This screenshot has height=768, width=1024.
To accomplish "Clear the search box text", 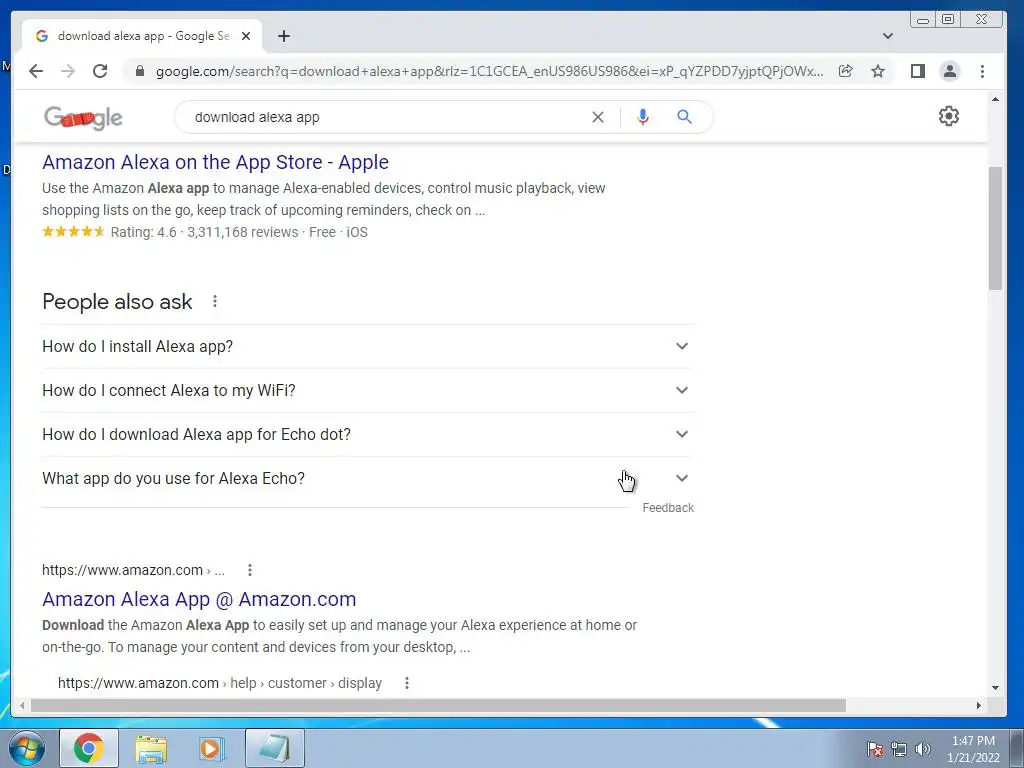I will click(598, 117).
